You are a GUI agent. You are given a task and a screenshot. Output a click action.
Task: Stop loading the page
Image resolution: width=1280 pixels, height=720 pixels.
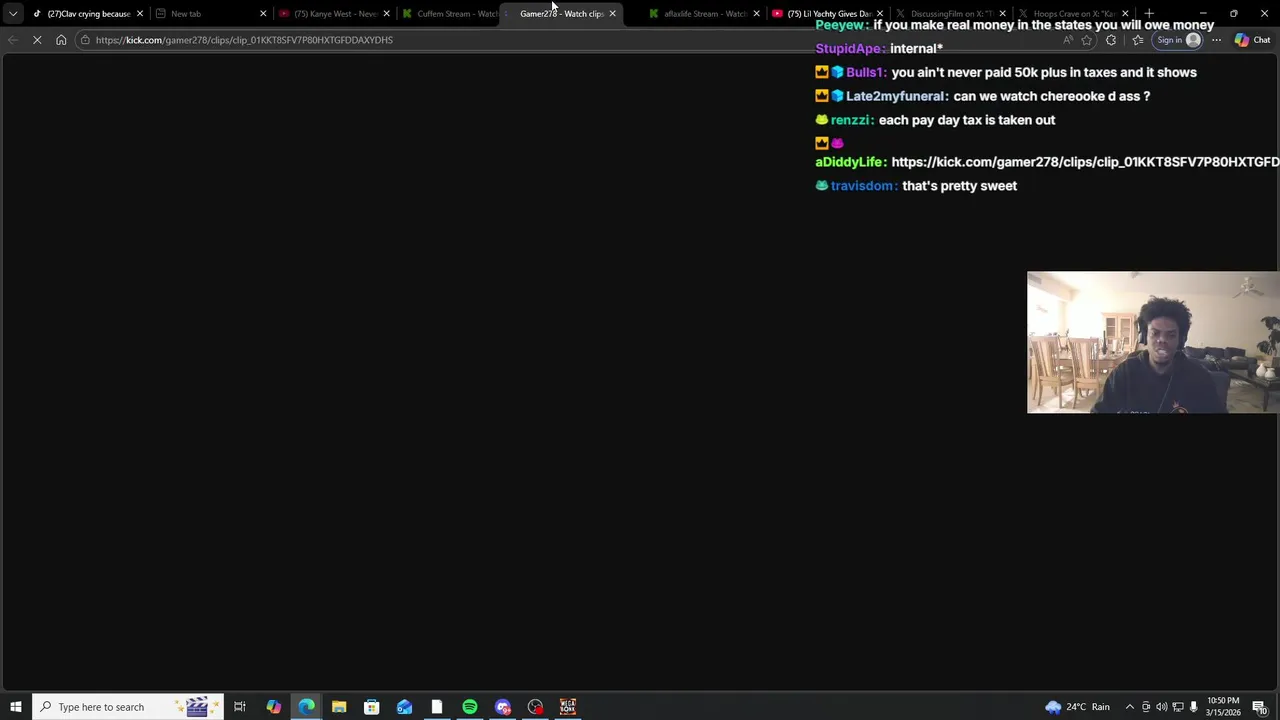(37, 40)
